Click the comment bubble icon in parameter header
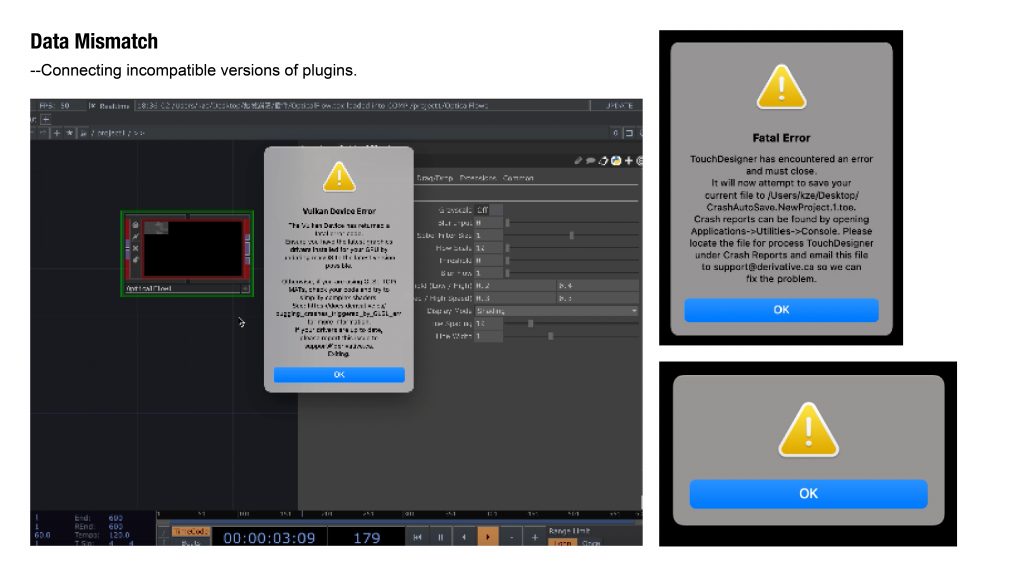 tap(590, 160)
